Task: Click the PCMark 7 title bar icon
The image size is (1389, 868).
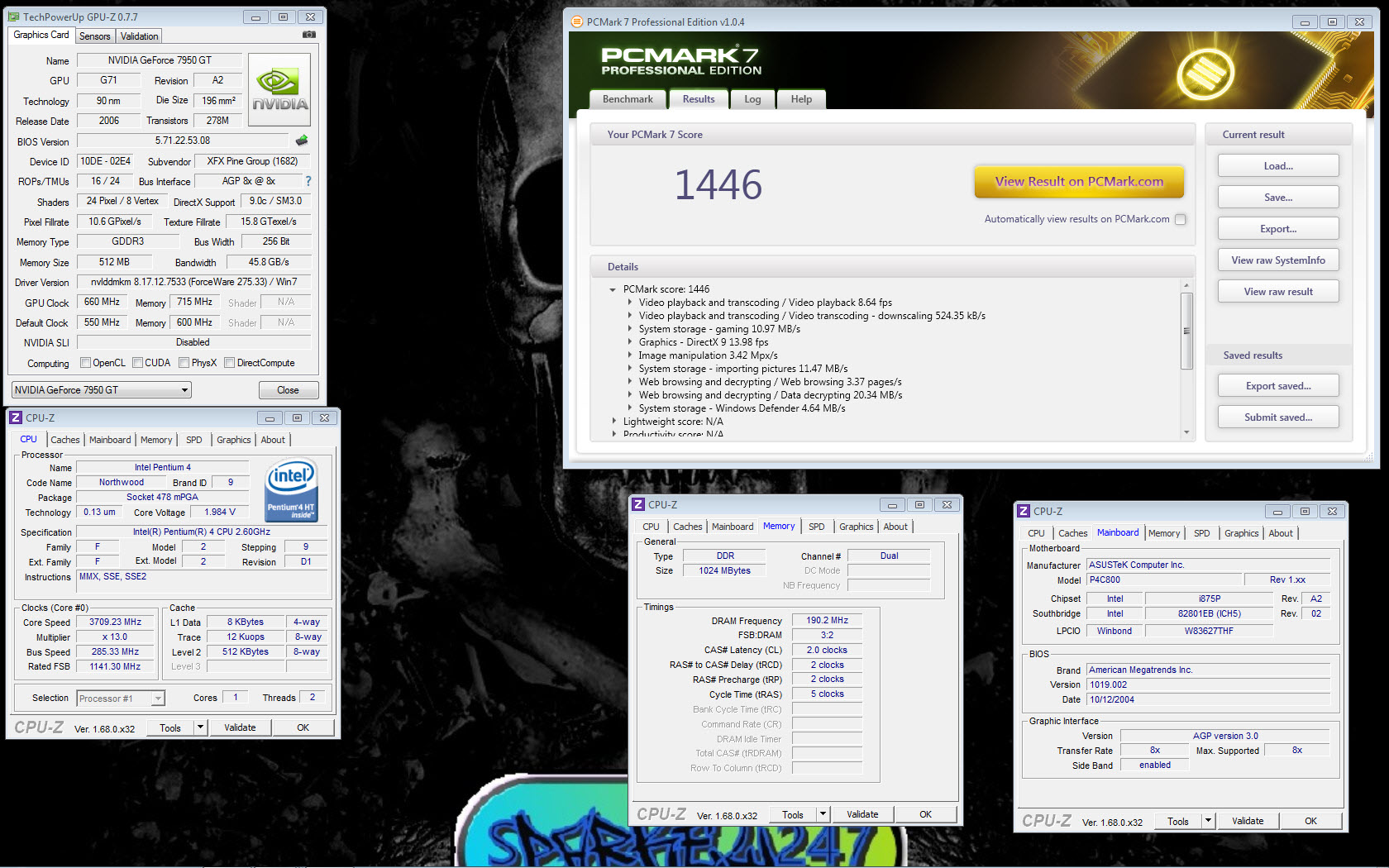Action: point(577,21)
